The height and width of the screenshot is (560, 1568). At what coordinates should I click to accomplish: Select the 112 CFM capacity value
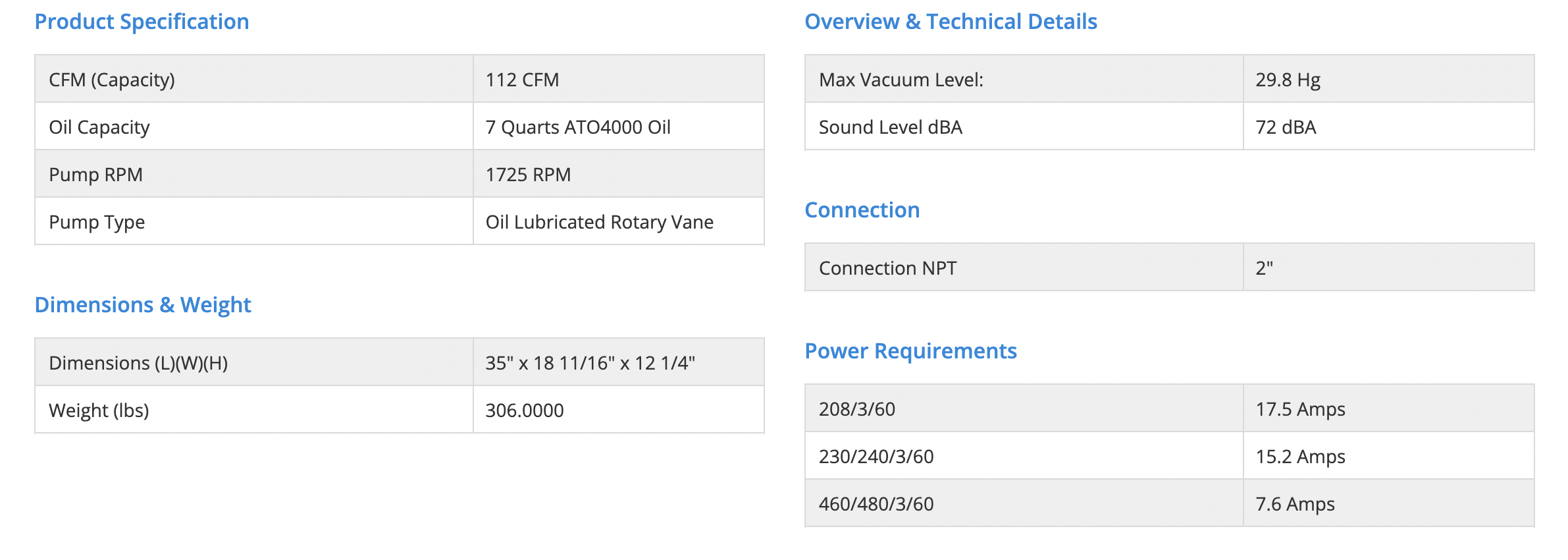[522, 80]
